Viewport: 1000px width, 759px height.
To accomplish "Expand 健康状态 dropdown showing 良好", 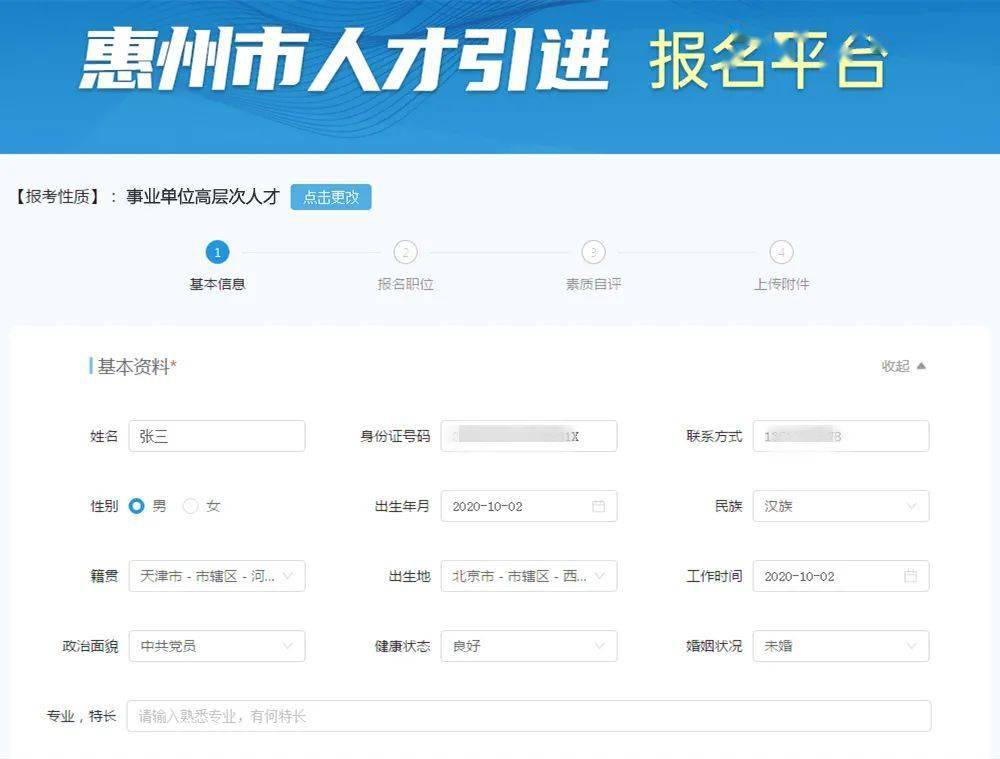I will 528,646.
